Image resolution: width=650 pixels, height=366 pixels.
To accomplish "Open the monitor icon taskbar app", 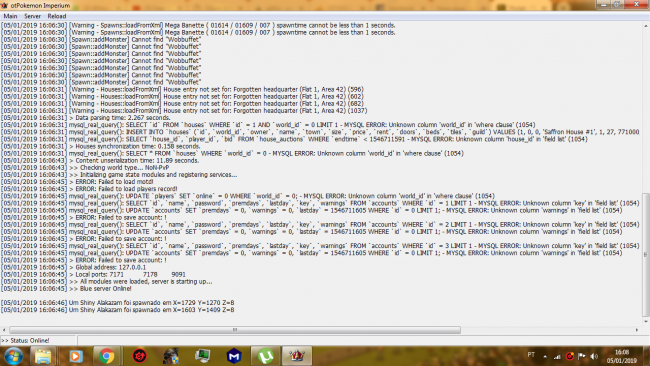I will (203, 356).
